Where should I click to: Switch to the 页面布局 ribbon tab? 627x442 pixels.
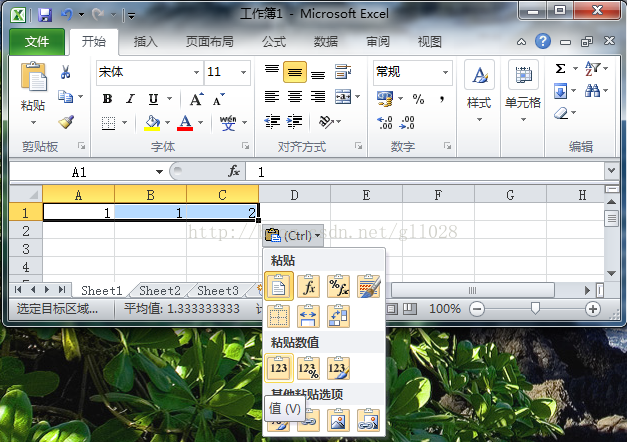[x=210, y=42]
